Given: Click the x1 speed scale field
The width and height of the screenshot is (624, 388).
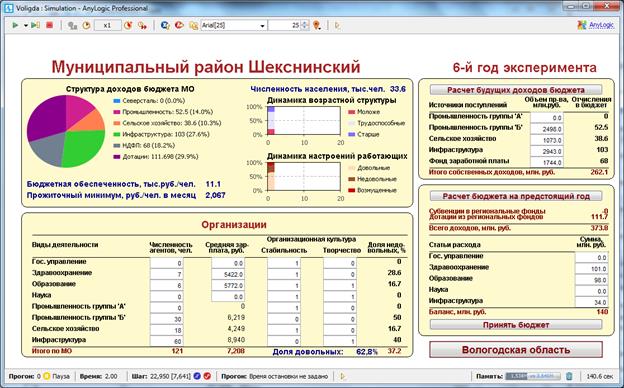Looking at the screenshot, I should pyautogui.click(x=107, y=25).
